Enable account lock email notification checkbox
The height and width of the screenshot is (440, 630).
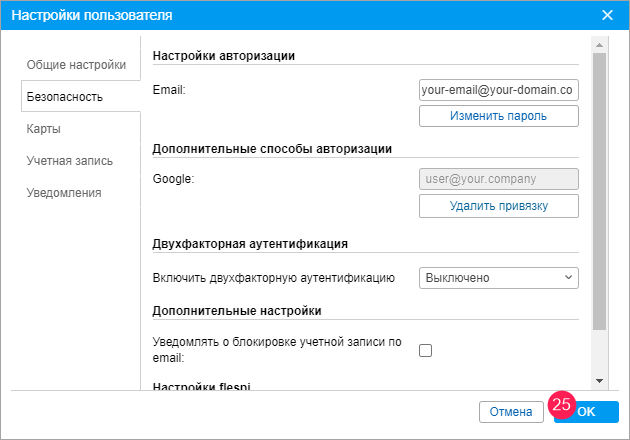(x=425, y=350)
